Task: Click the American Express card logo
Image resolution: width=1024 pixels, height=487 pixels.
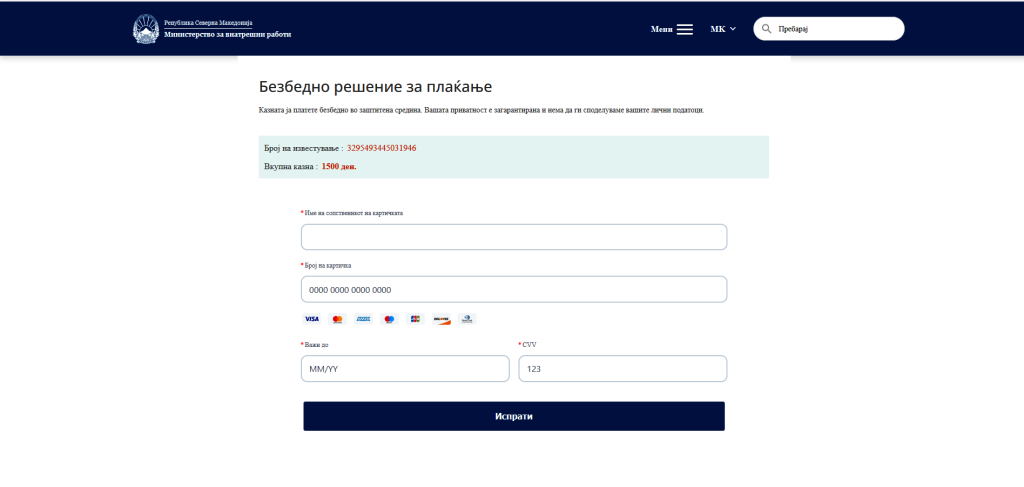Action: coord(363,319)
